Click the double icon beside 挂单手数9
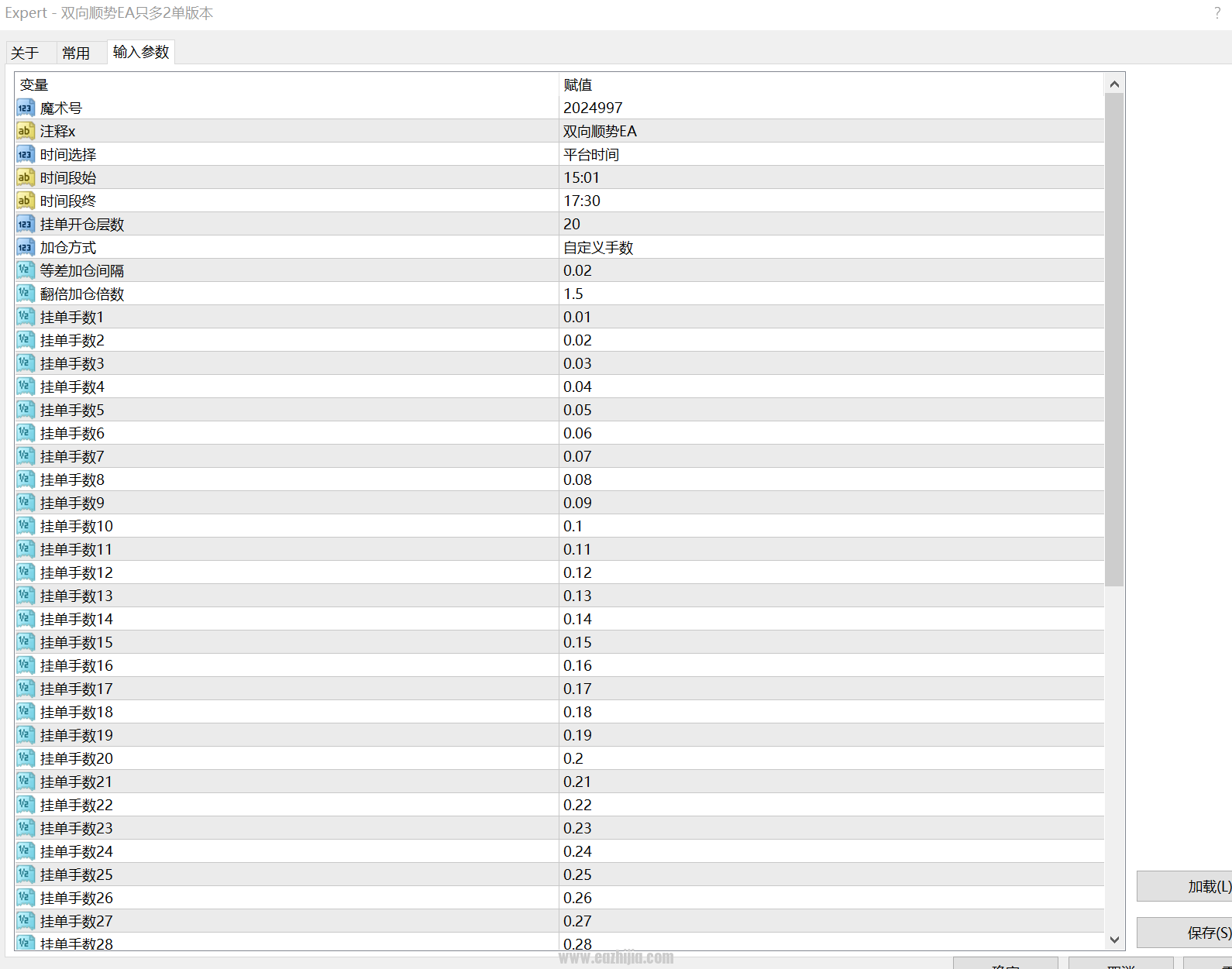Image resolution: width=1232 pixels, height=969 pixels. pos(26,503)
